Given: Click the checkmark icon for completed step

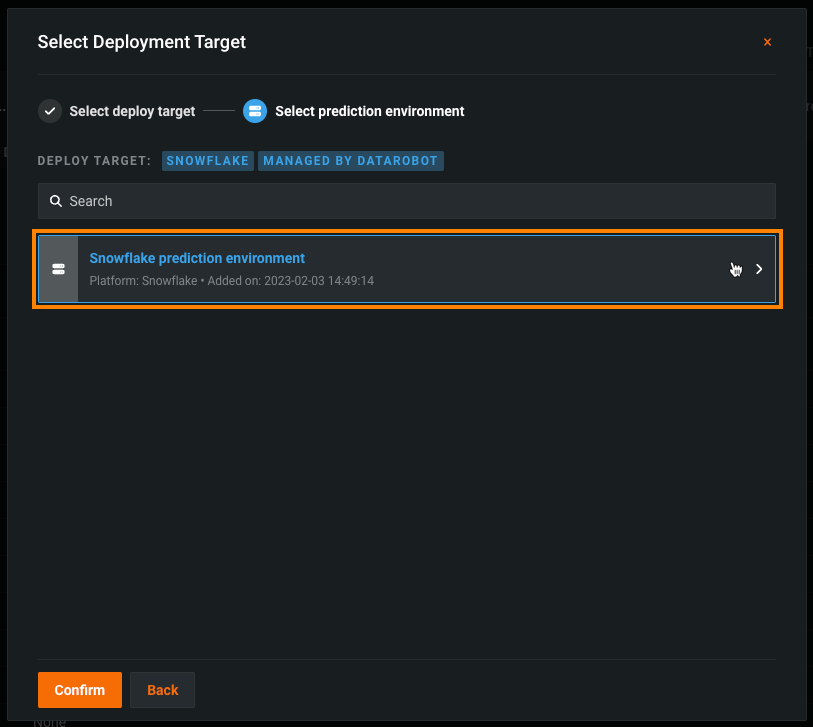Looking at the screenshot, I should pos(50,111).
